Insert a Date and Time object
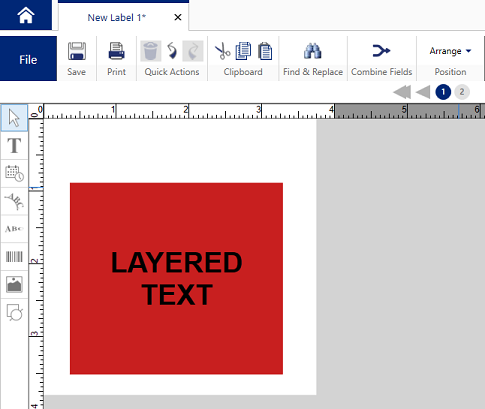 click(x=14, y=173)
